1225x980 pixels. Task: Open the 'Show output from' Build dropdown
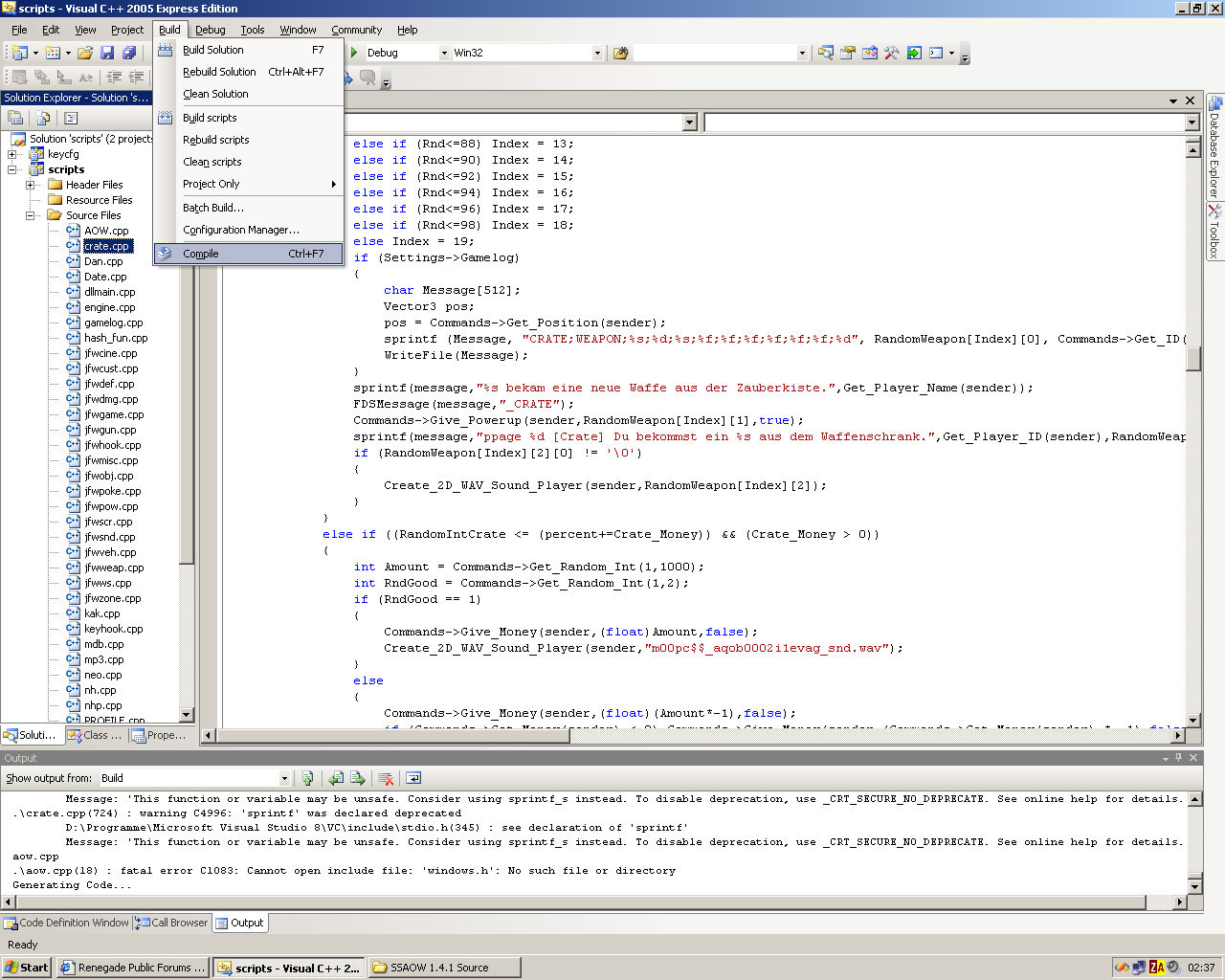(x=284, y=778)
